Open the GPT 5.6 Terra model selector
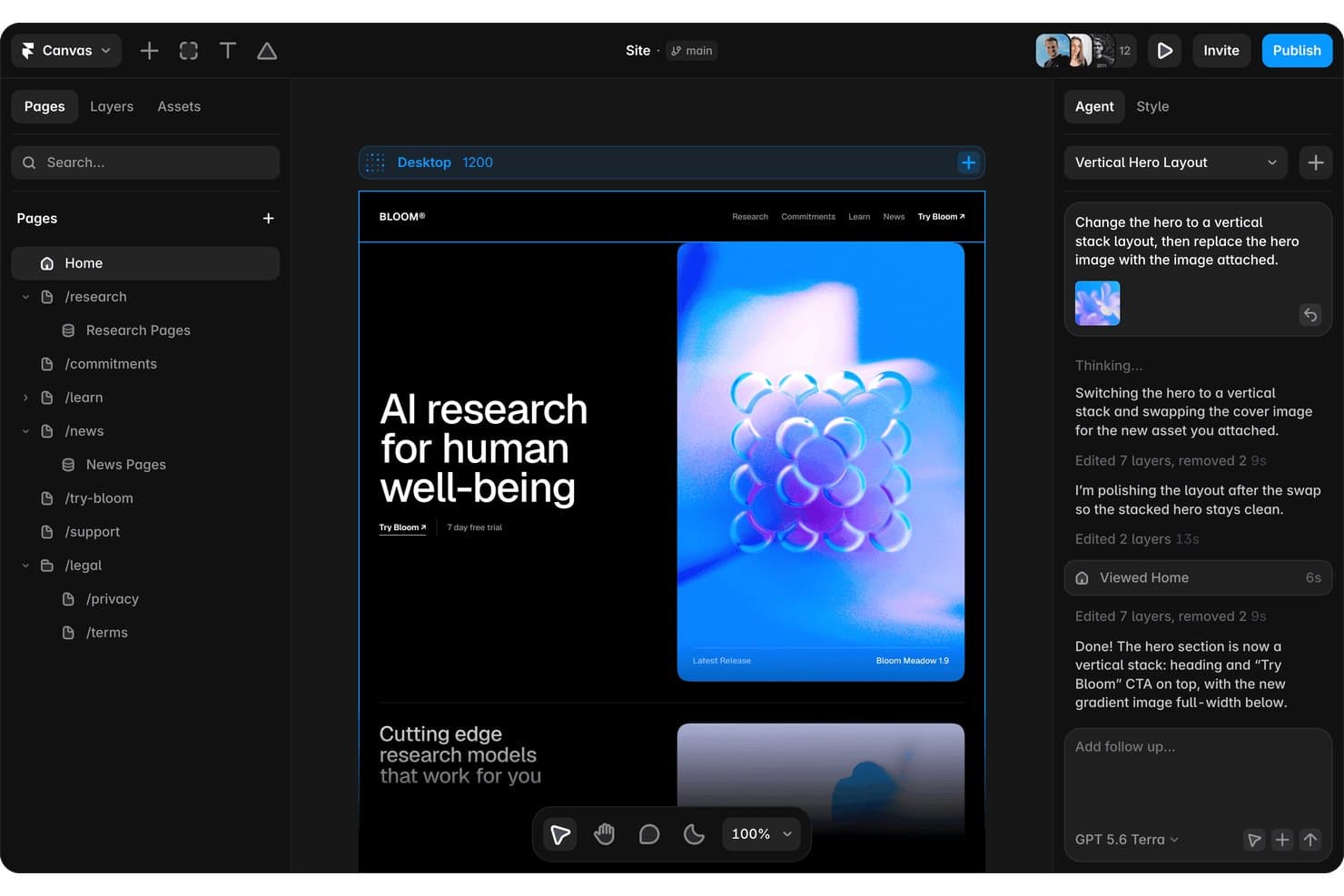1344x896 pixels. coord(1127,840)
